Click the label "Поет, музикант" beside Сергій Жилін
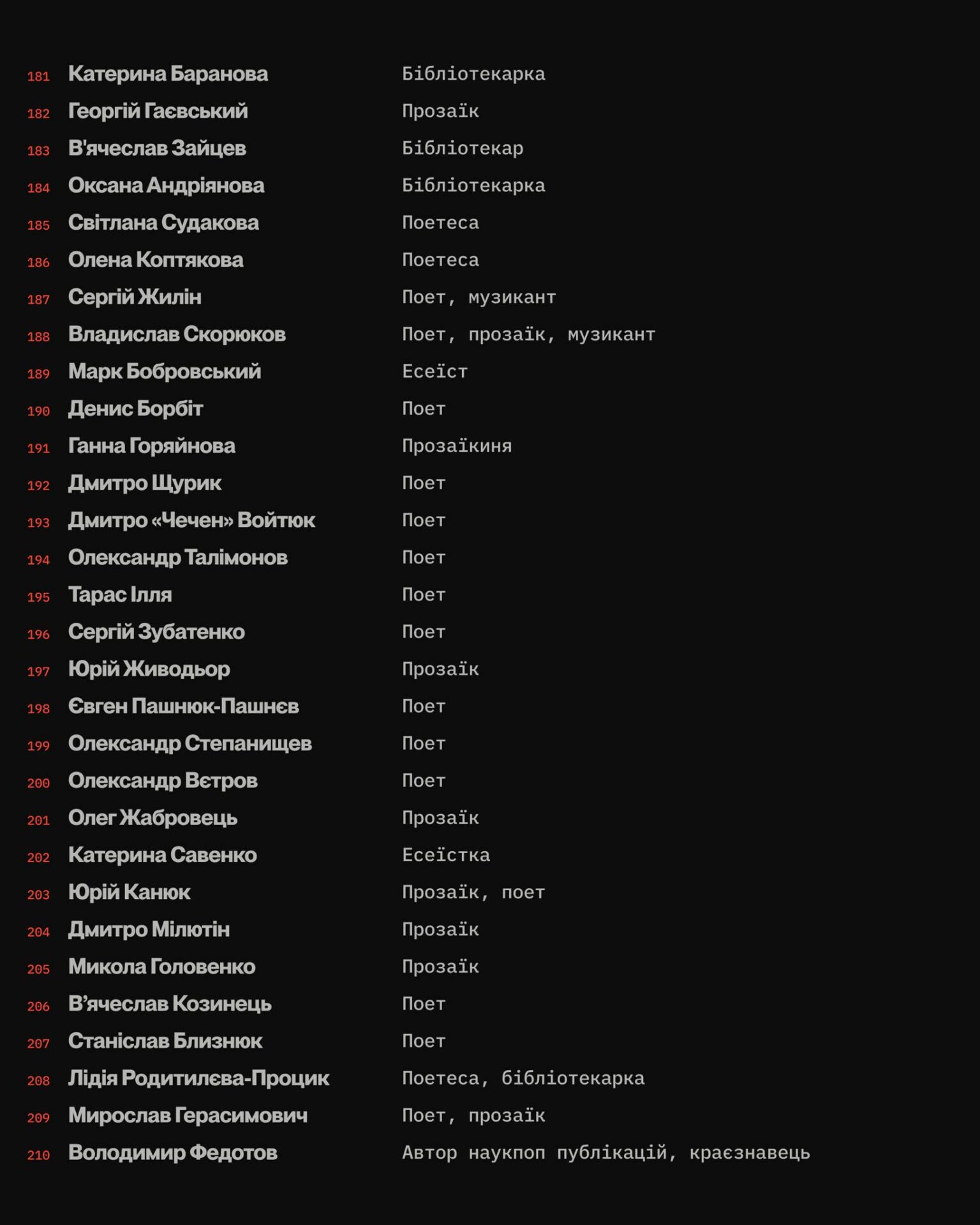 pos(479,297)
